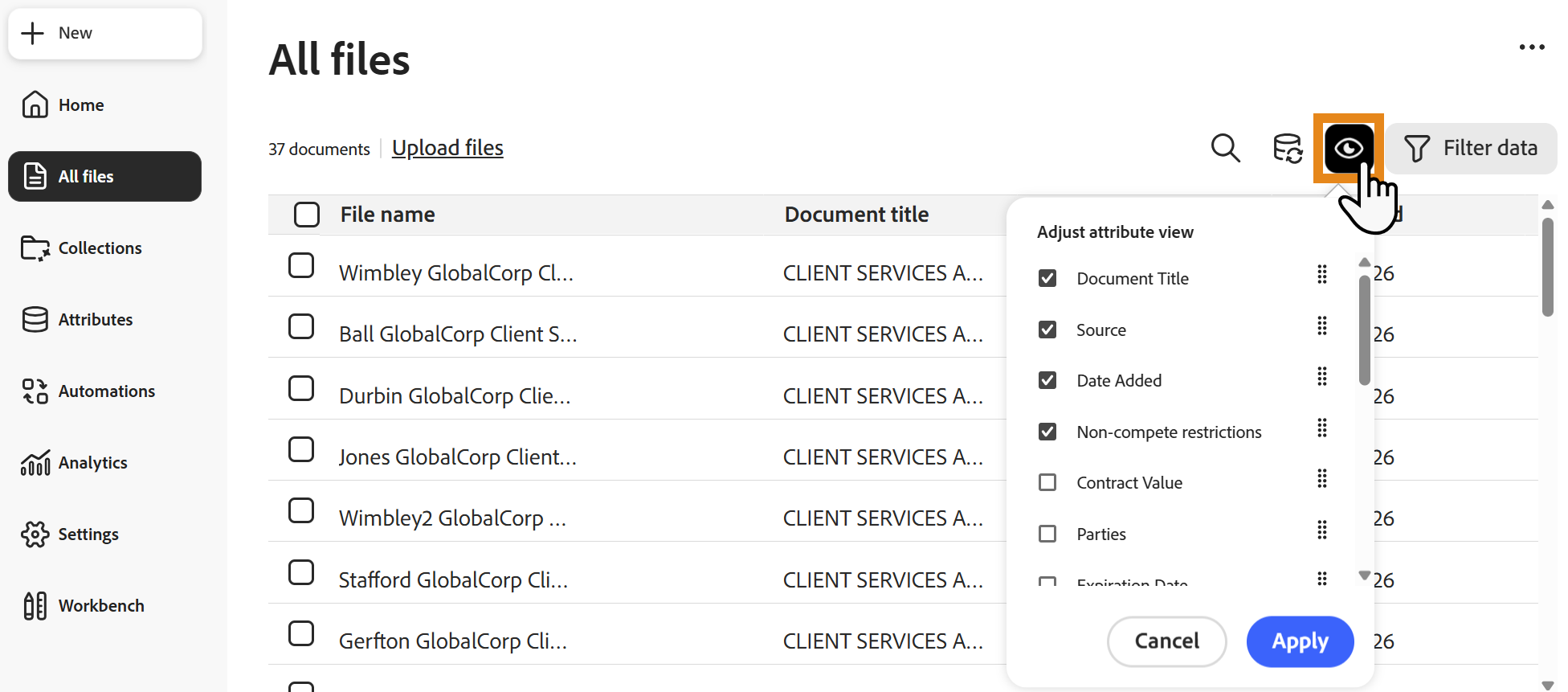Click the drag handle beside Source
Image resolution: width=1568 pixels, height=692 pixels.
click(x=1322, y=326)
